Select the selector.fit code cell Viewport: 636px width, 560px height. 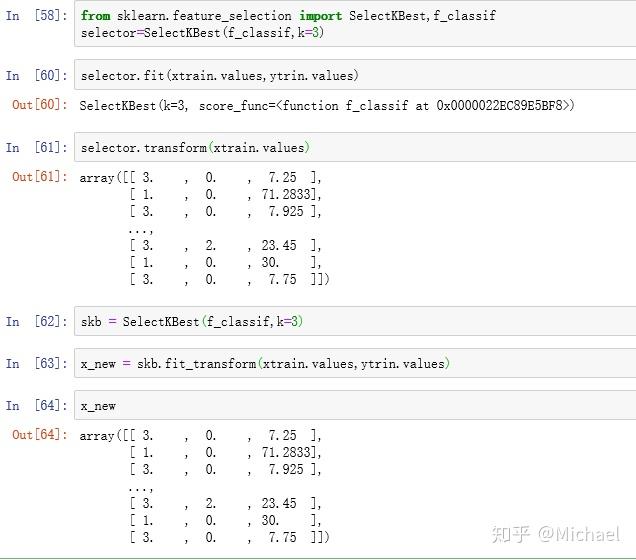click(350, 76)
